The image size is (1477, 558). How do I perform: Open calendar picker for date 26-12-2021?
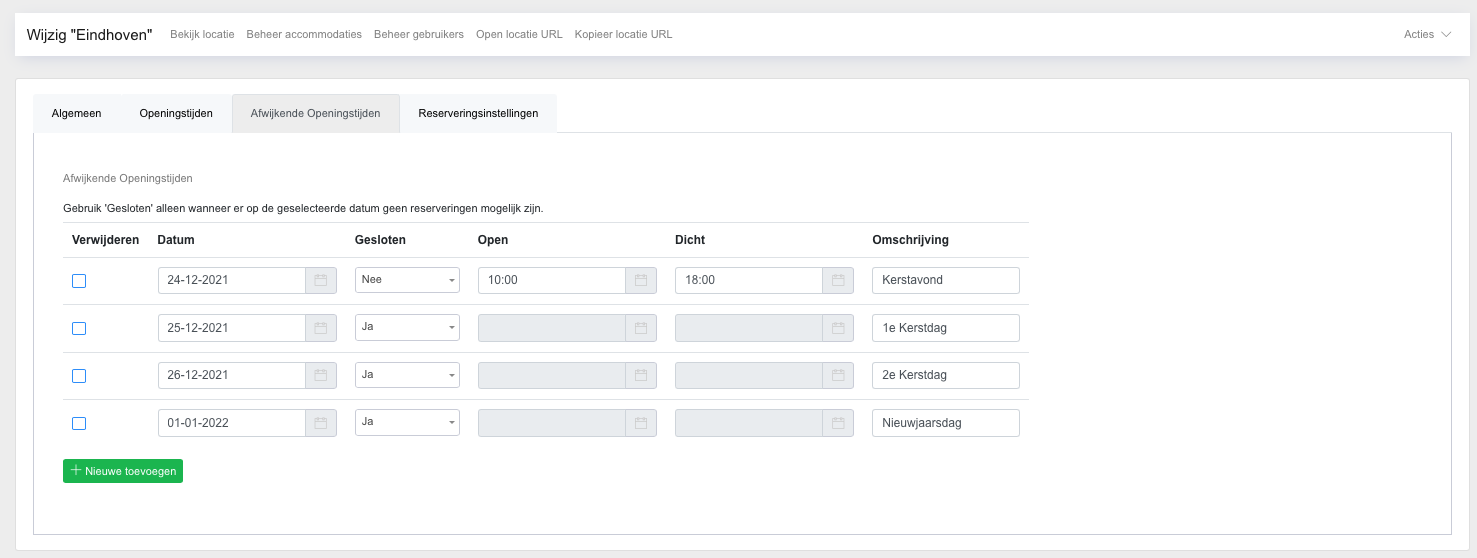point(321,376)
